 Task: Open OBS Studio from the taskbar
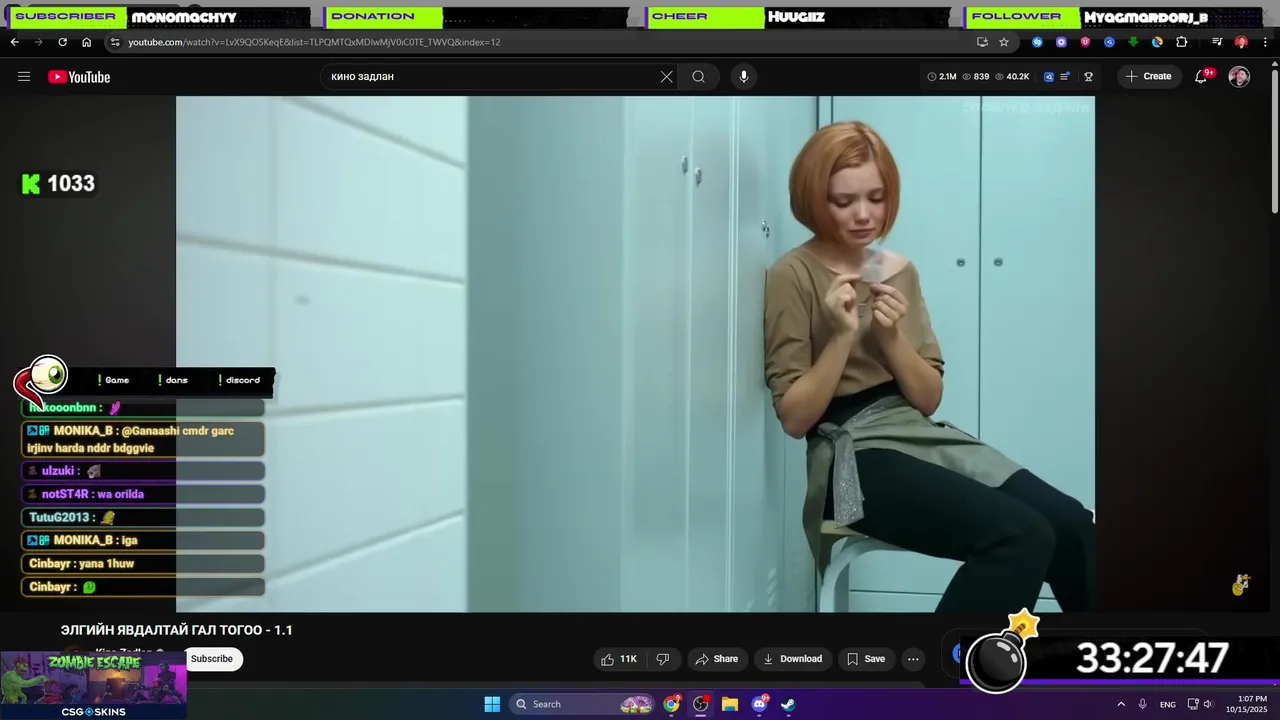(x=701, y=704)
